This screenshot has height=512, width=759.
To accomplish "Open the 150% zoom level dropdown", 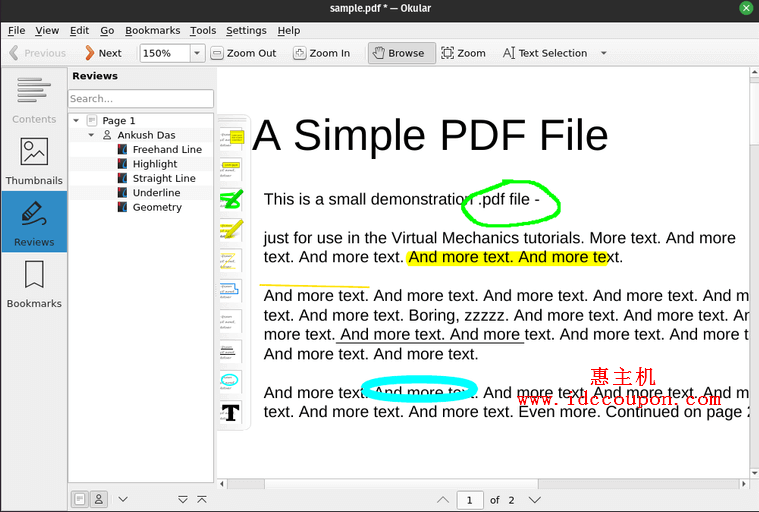I will [x=197, y=53].
